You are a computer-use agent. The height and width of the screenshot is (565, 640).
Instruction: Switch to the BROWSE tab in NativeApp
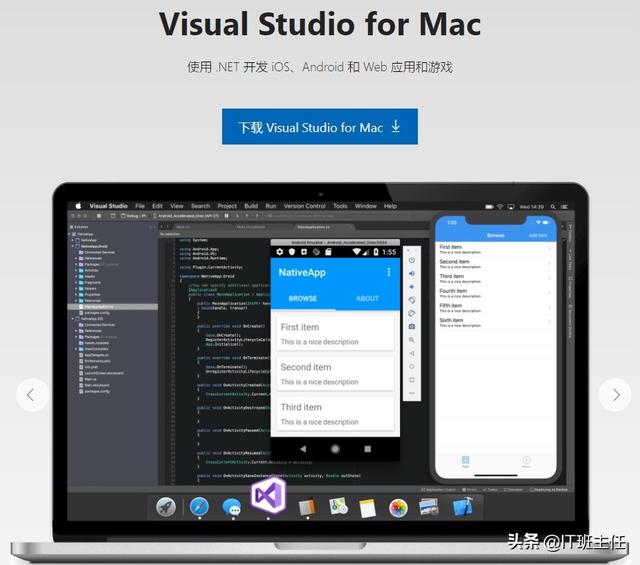click(303, 298)
